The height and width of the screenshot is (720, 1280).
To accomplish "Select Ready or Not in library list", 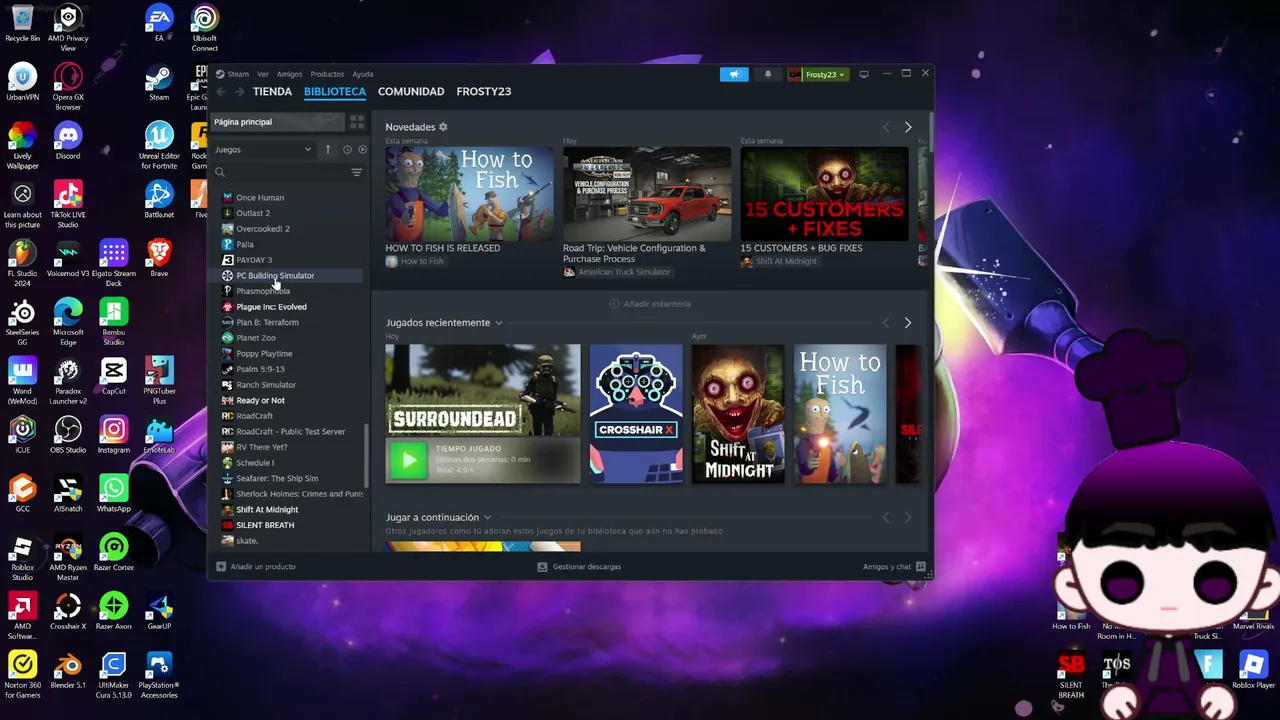I will [260, 400].
